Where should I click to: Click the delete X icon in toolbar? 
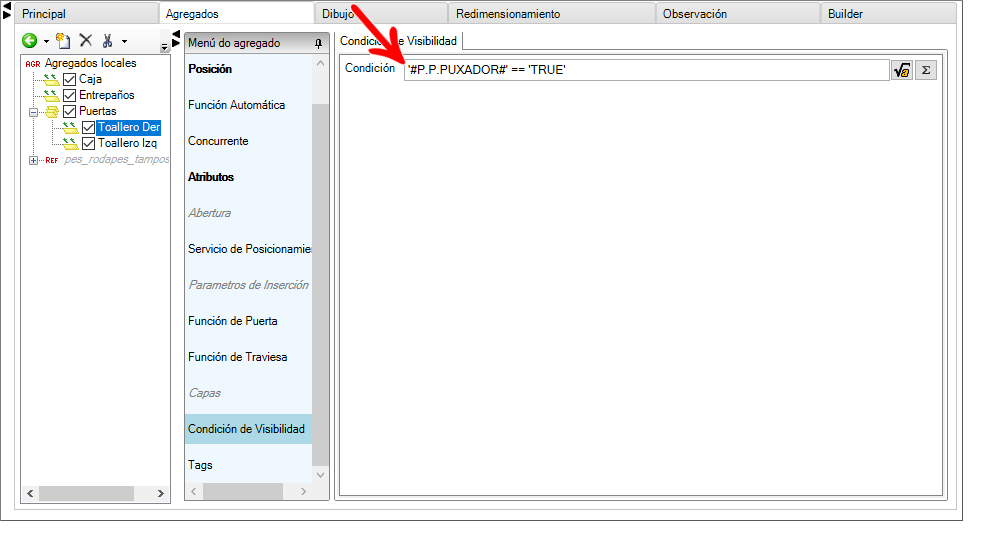pyautogui.click(x=86, y=41)
